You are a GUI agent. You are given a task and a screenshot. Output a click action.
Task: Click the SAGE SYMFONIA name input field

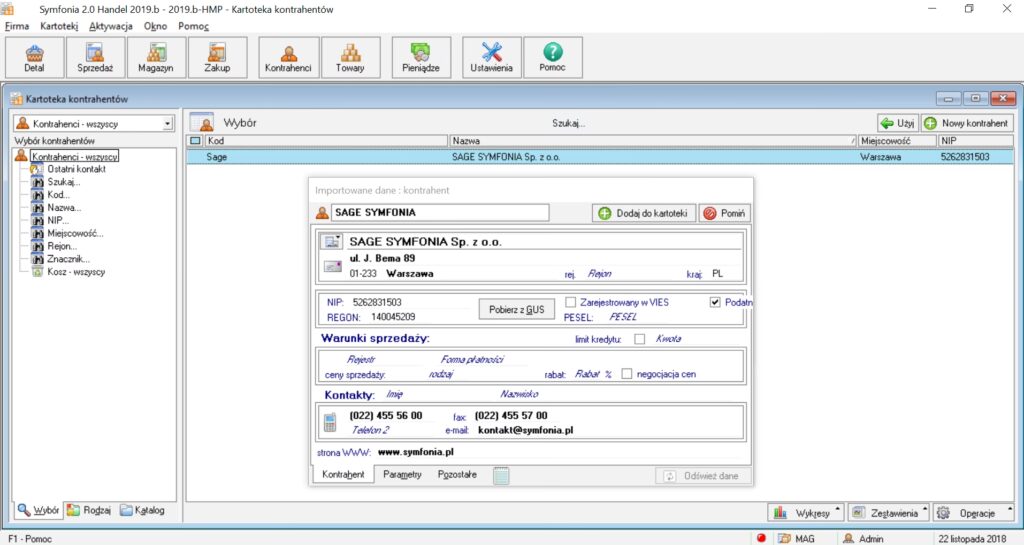pos(439,213)
